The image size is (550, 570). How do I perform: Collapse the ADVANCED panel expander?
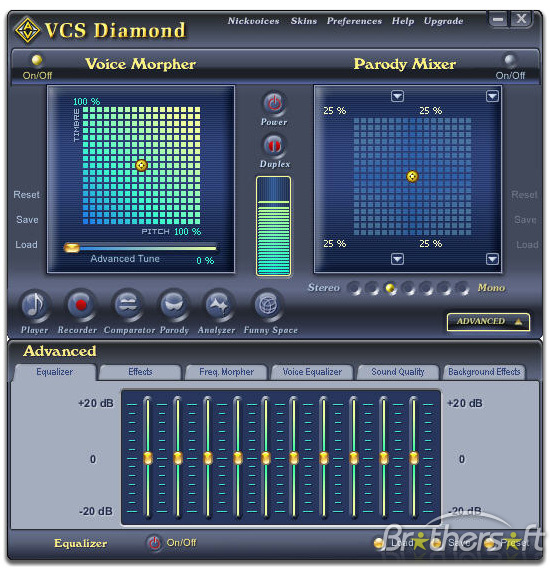pos(488,321)
